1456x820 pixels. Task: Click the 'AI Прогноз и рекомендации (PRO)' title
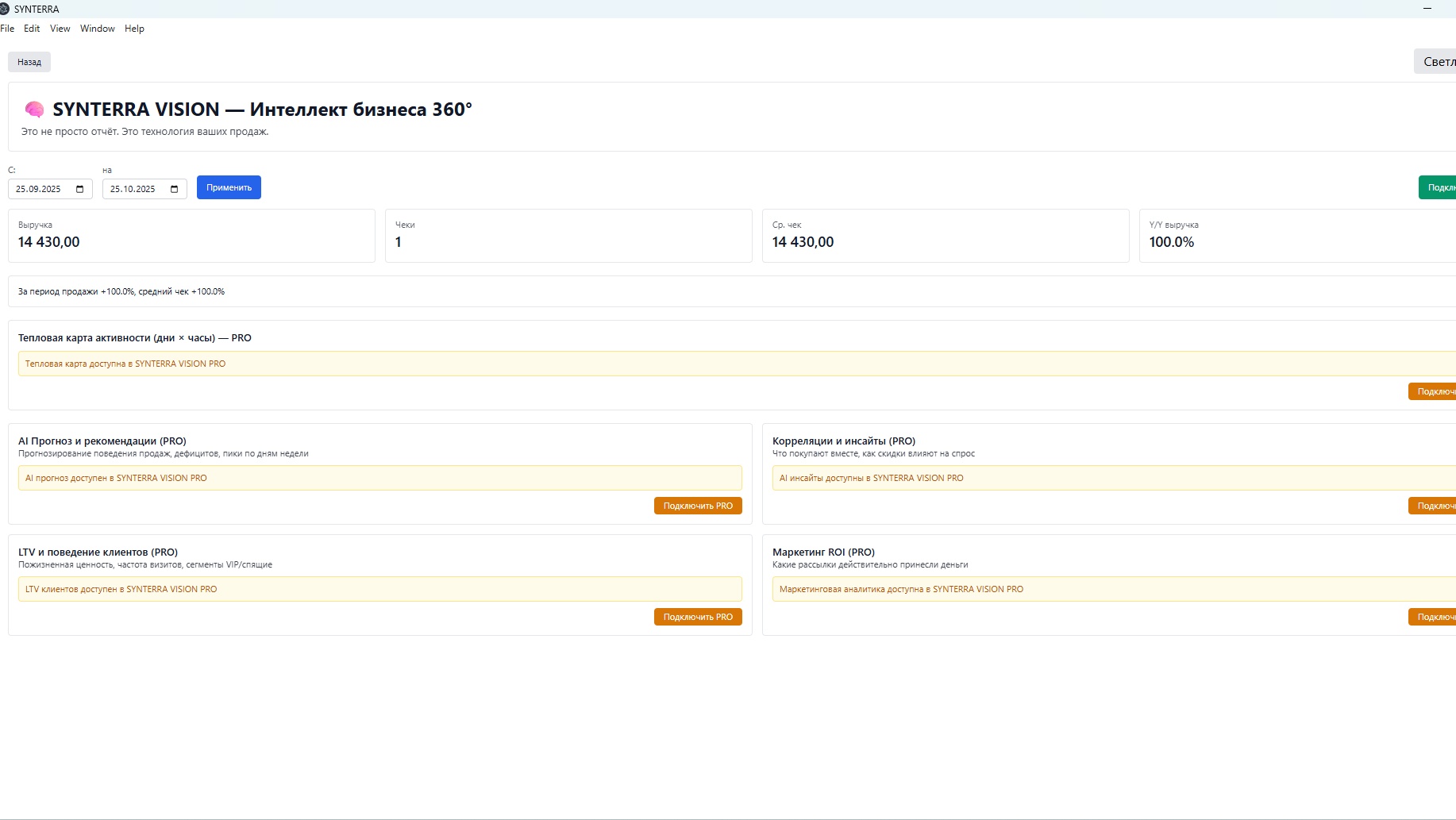[102, 441]
